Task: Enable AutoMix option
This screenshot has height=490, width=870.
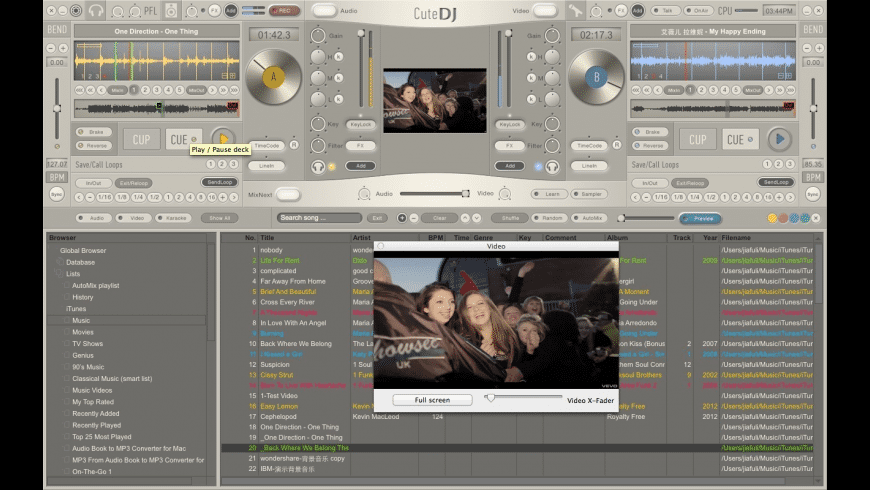Action: click(x=589, y=218)
